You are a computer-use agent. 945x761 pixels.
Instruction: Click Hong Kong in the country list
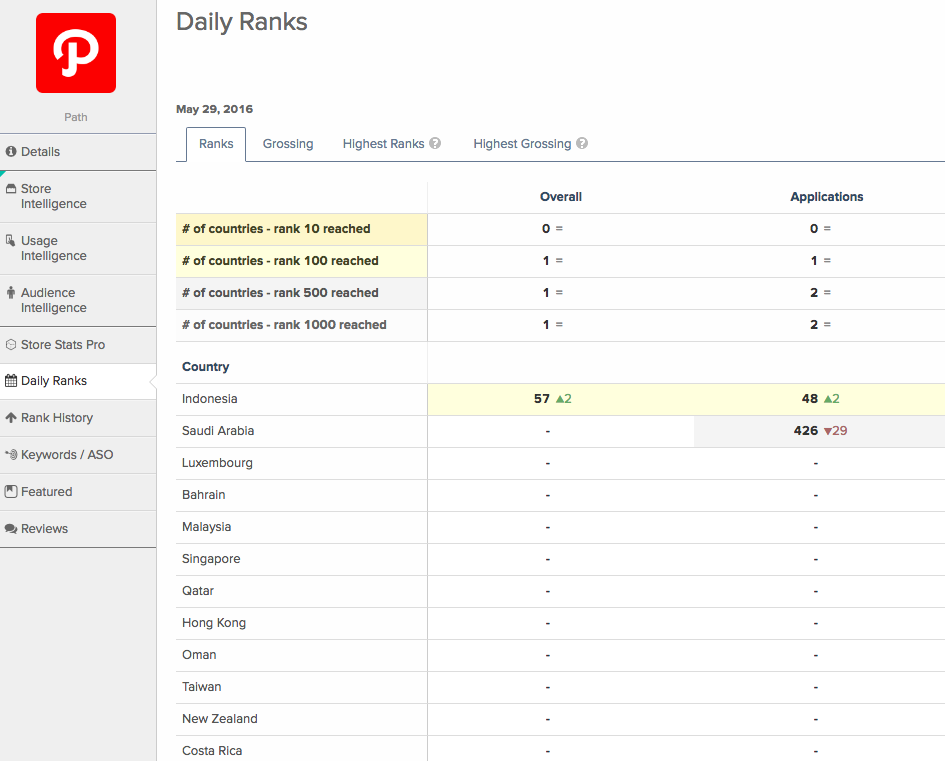click(x=214, y=622)
